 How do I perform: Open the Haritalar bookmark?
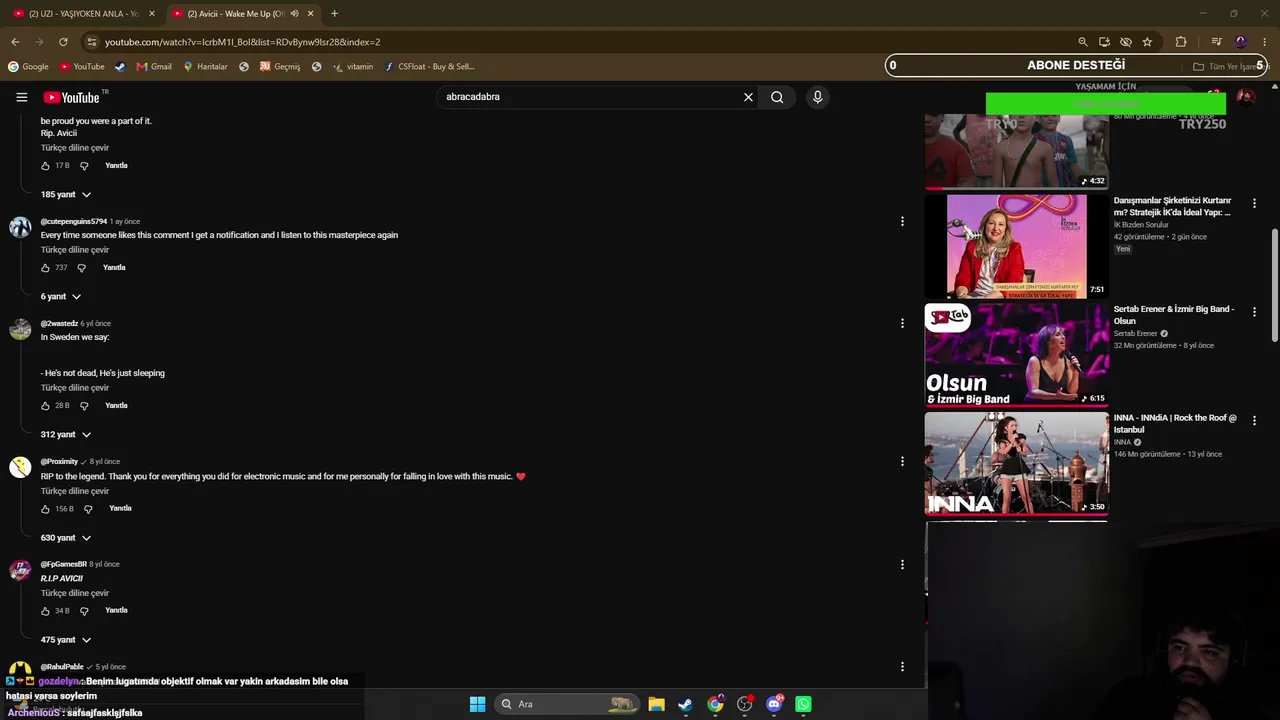tap(205, 67)
